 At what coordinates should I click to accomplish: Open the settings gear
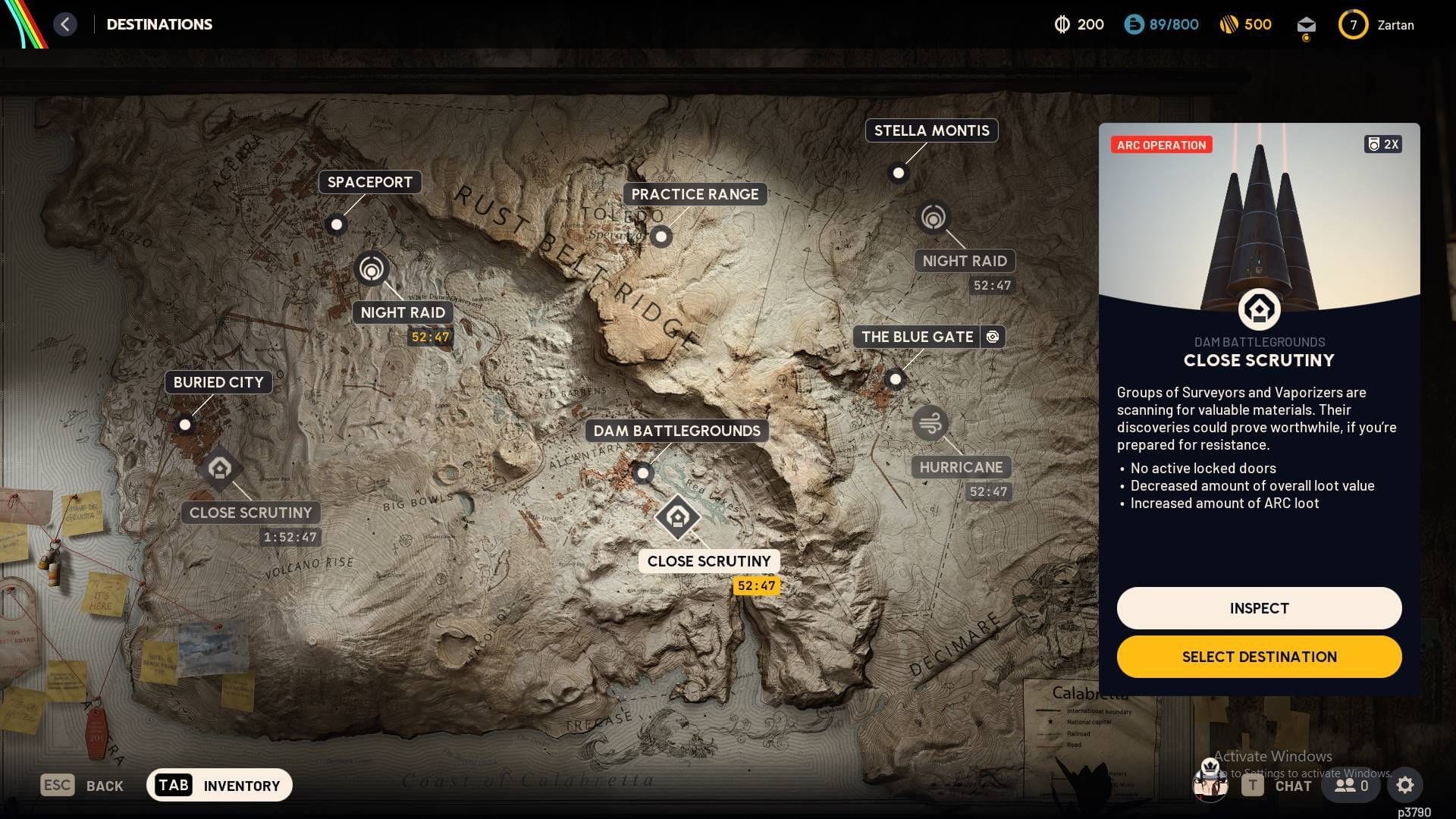point(1407,786)
